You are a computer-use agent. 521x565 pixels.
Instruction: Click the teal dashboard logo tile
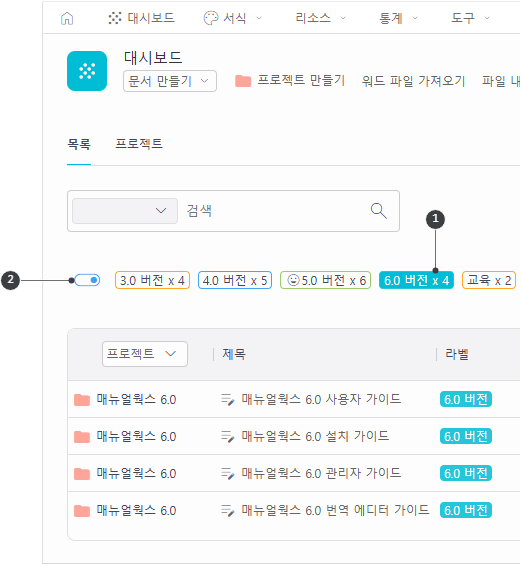coord(87,71)
